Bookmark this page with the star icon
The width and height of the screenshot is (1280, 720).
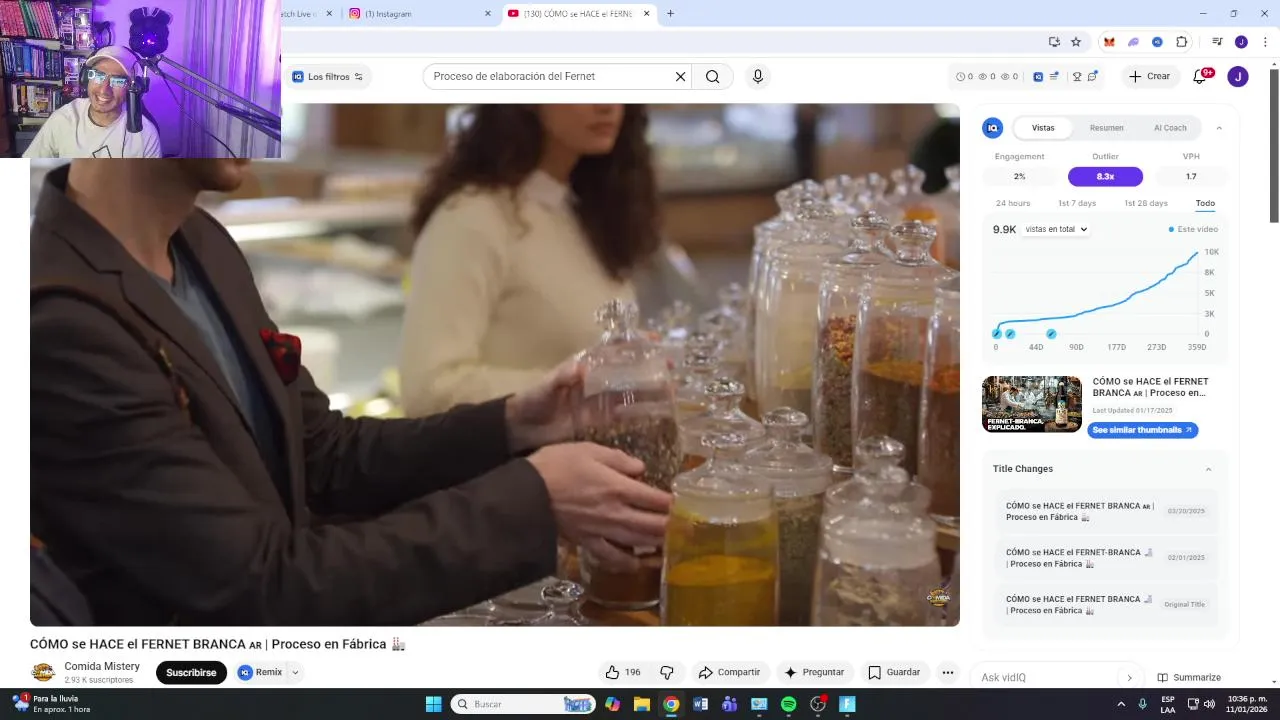1076,42
